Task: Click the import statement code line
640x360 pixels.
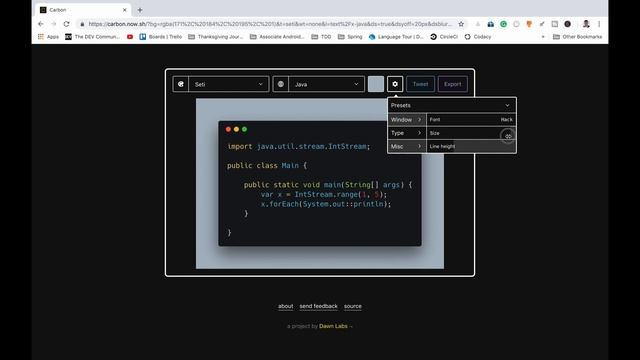Action: point(298,147)
